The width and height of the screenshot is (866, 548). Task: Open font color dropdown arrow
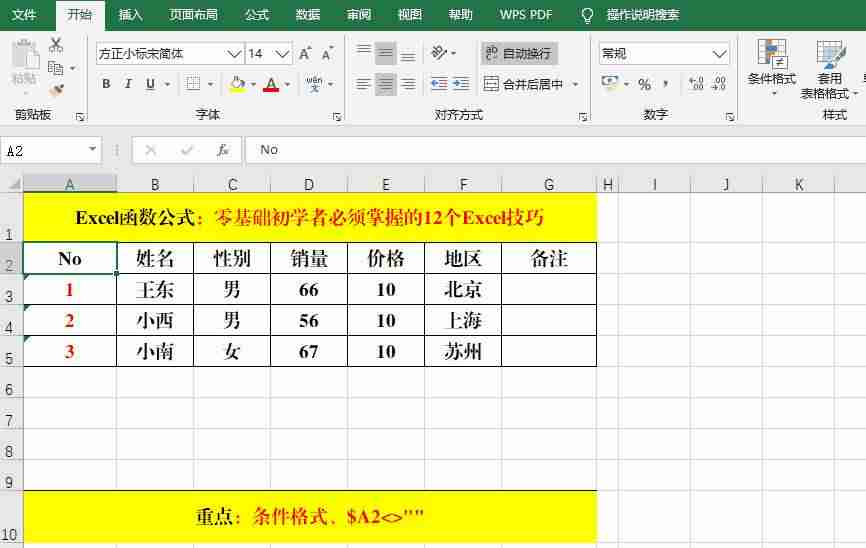(287, 85)
